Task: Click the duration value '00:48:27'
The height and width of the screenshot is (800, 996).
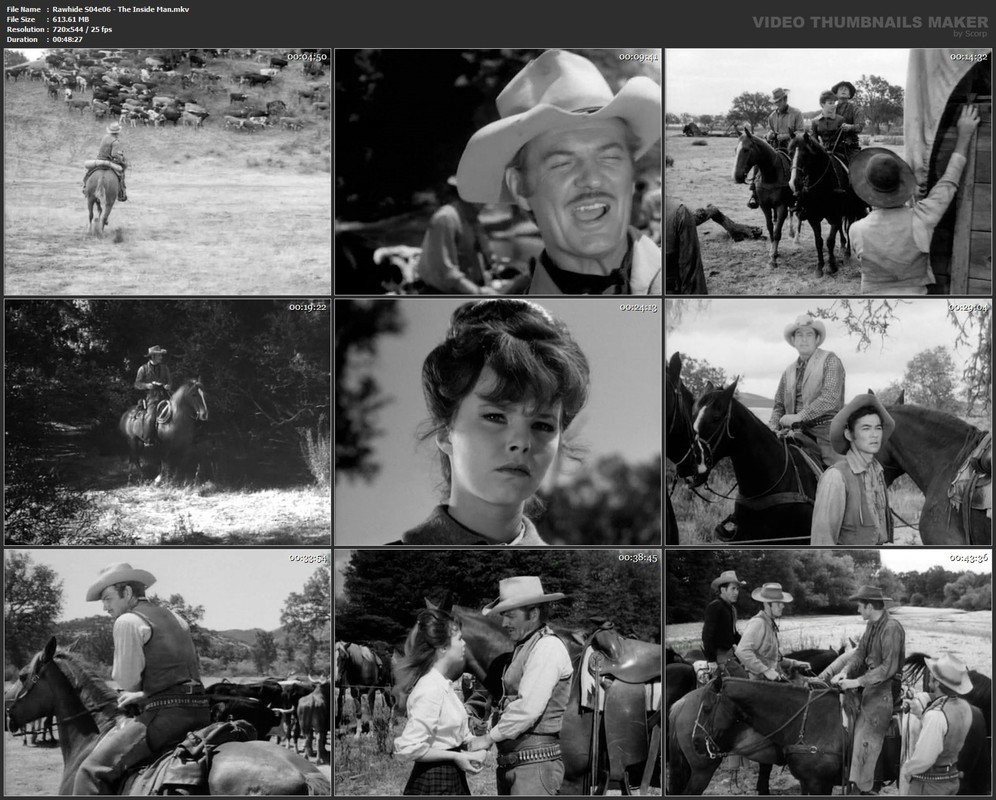Action: (x=67, y=39)
